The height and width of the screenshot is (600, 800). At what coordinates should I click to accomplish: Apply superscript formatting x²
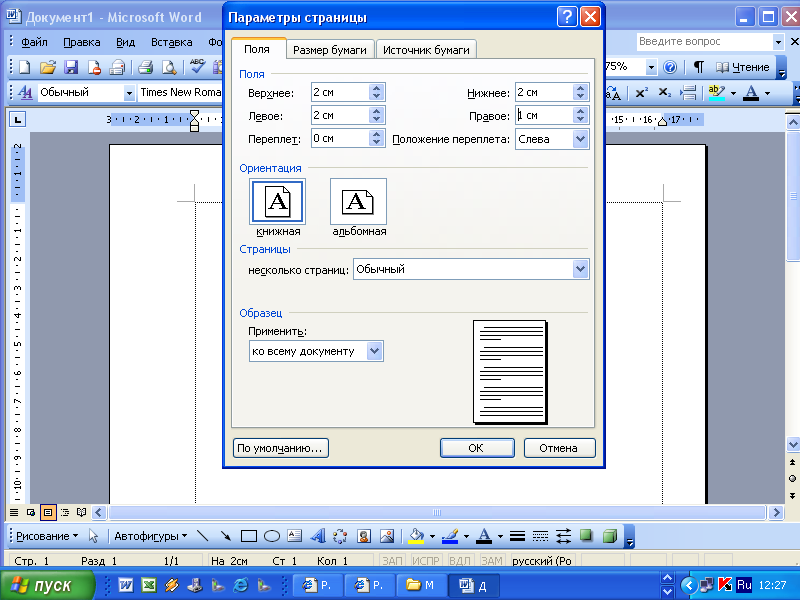point(641,92)
